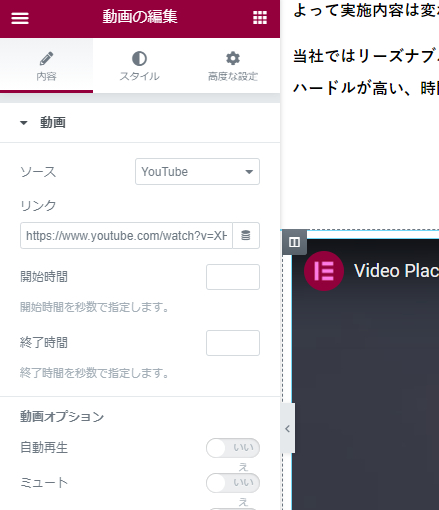Click the ソース label
Viewport: 439px width, 510px height.
click(38, 172)
